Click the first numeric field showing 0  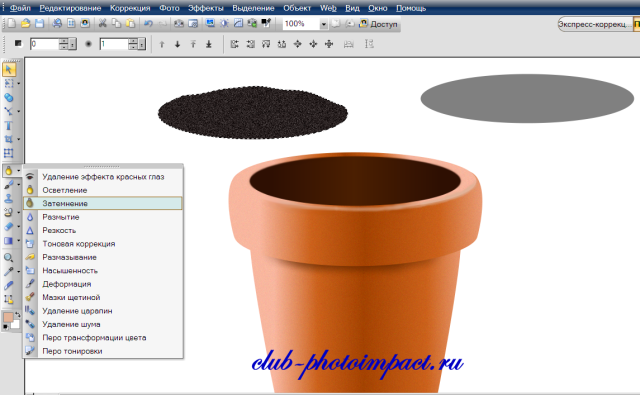45,44
